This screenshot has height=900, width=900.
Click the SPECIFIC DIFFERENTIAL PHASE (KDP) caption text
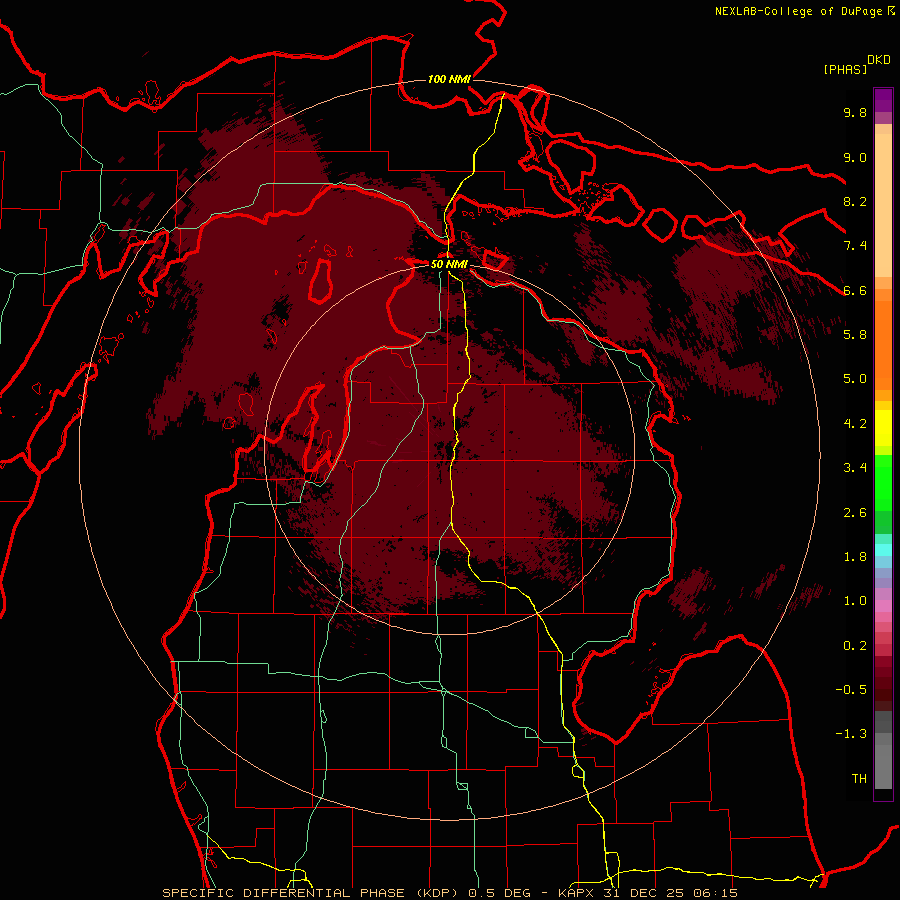point(313,893)
